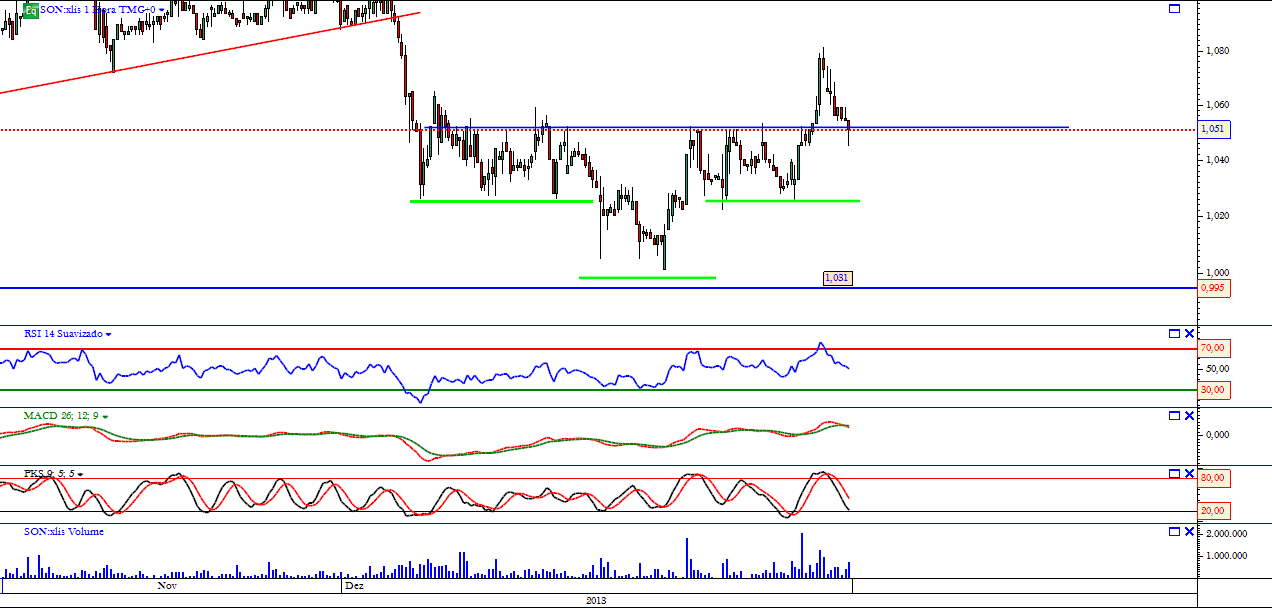Screen dimensions: 1272x608
Task: Expand the RSI 14 Suavizado dropdown
Action: pos(109,334)
